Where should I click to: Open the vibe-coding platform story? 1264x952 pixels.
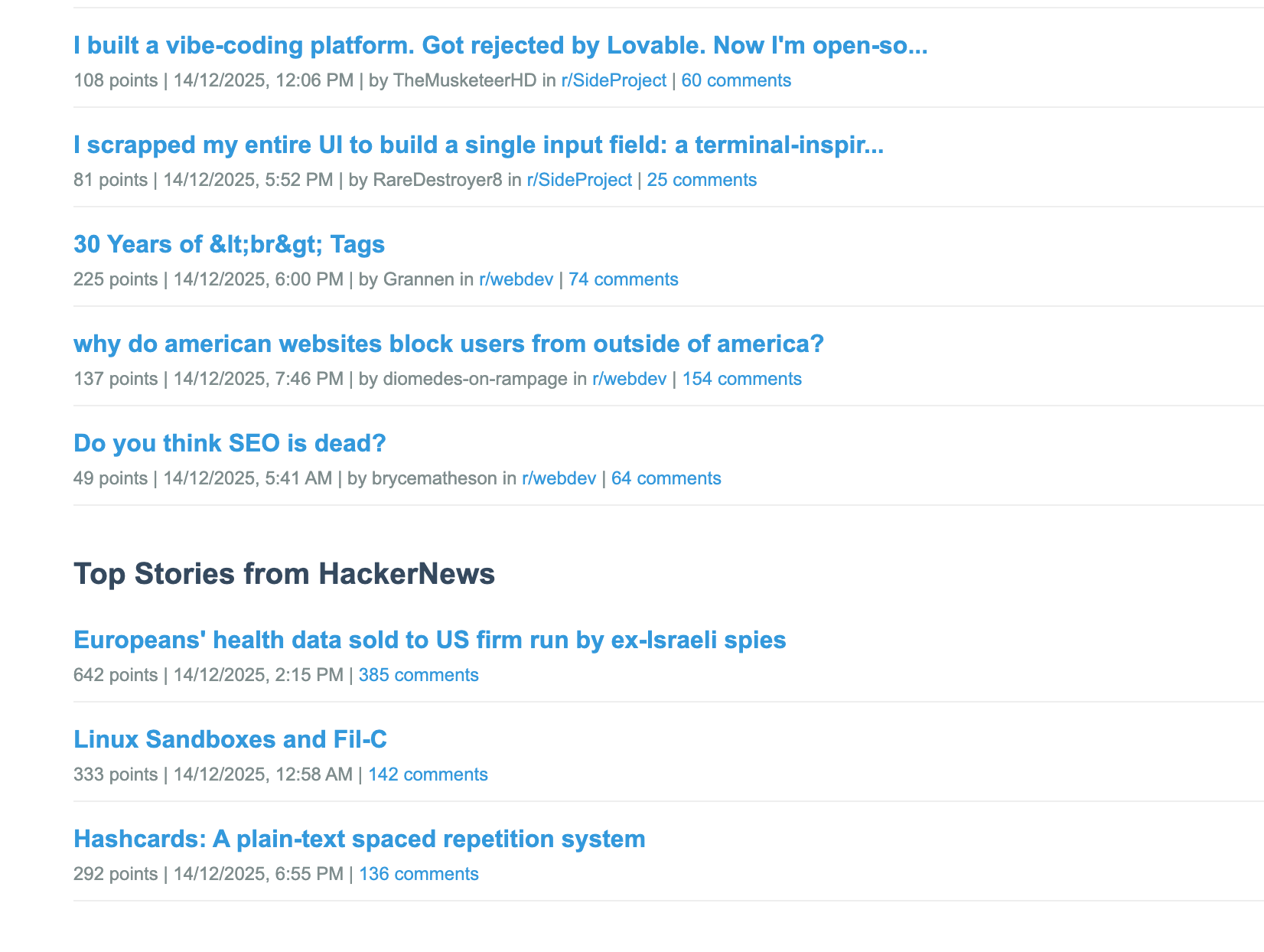500,46
